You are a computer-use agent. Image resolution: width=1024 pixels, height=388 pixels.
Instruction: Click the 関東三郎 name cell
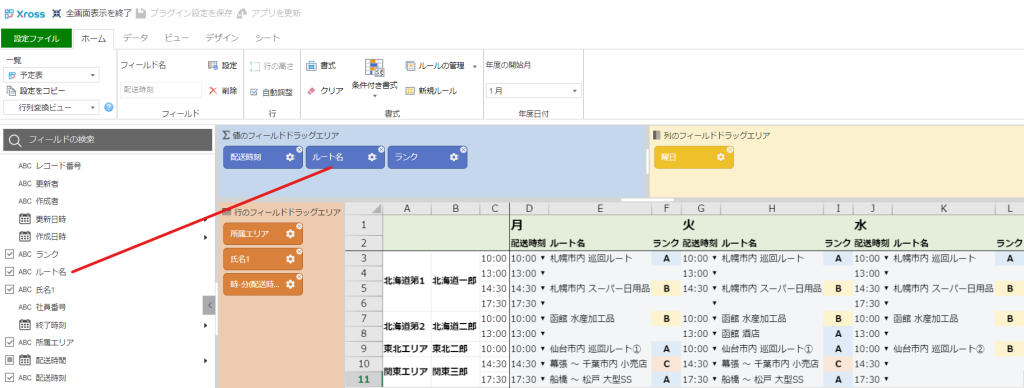[x=455, y=371]
